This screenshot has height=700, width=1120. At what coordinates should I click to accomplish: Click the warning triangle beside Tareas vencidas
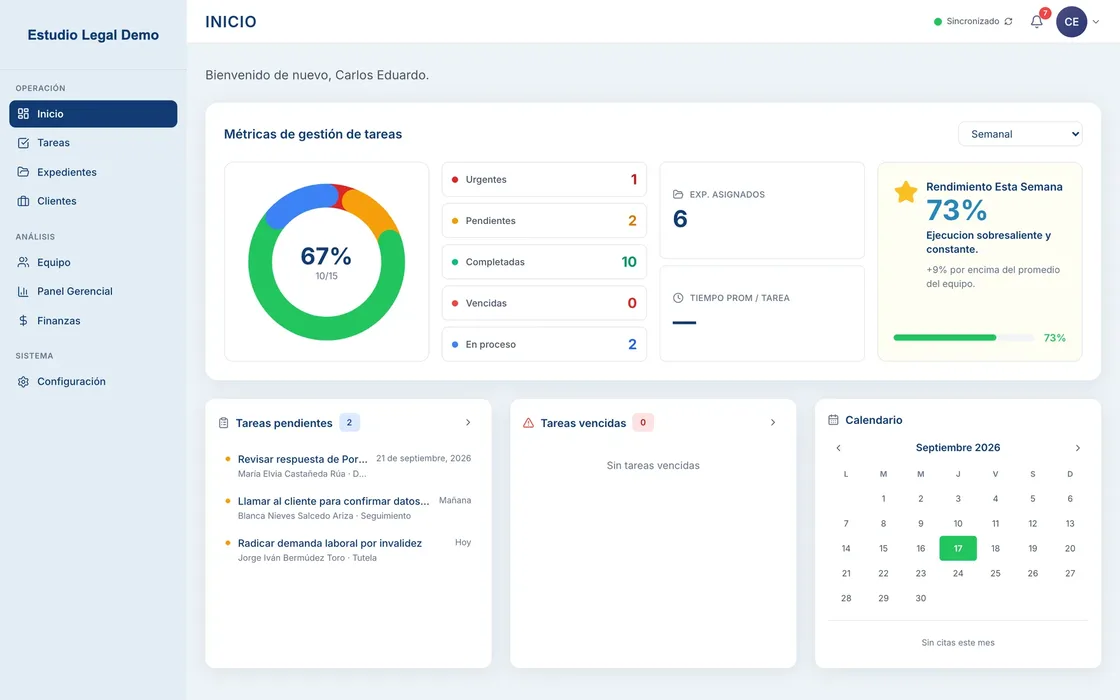tap(529, 423)
